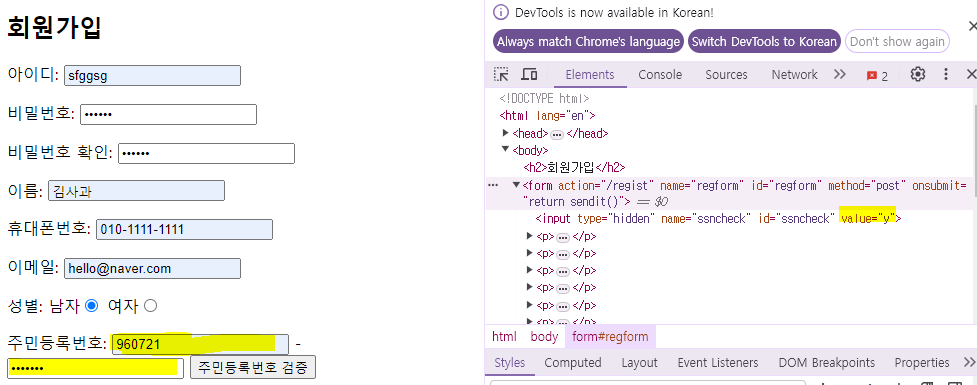Open the Network tab
Image resolution: width=977 pixels, height=385 pixels.
(794, 75)
